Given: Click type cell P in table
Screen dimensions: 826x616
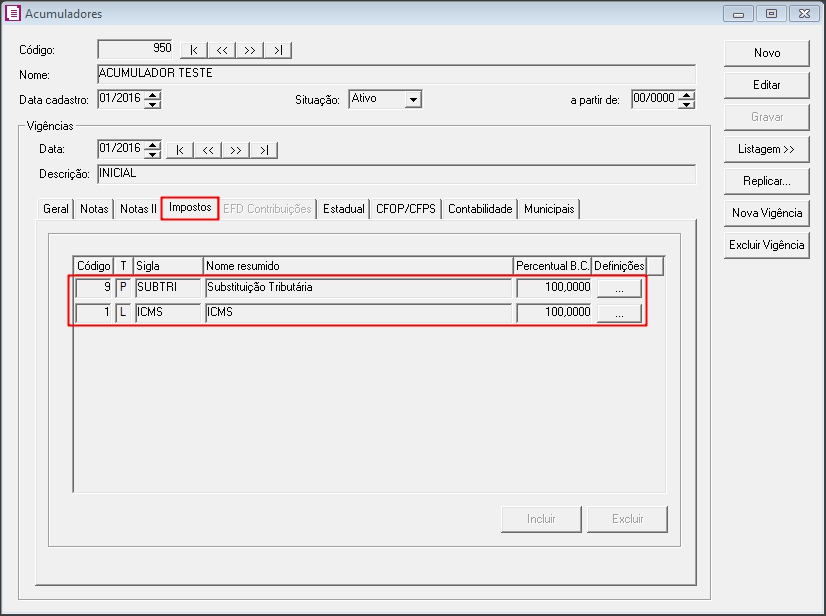Looking at the screenshot, I should pyautogui.click(x=123, y=288).
